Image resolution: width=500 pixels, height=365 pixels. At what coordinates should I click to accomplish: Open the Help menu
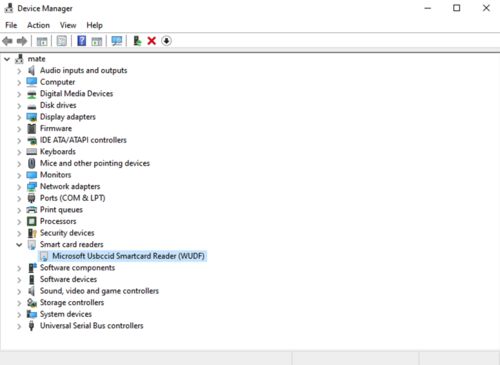(x=94, y=25)
